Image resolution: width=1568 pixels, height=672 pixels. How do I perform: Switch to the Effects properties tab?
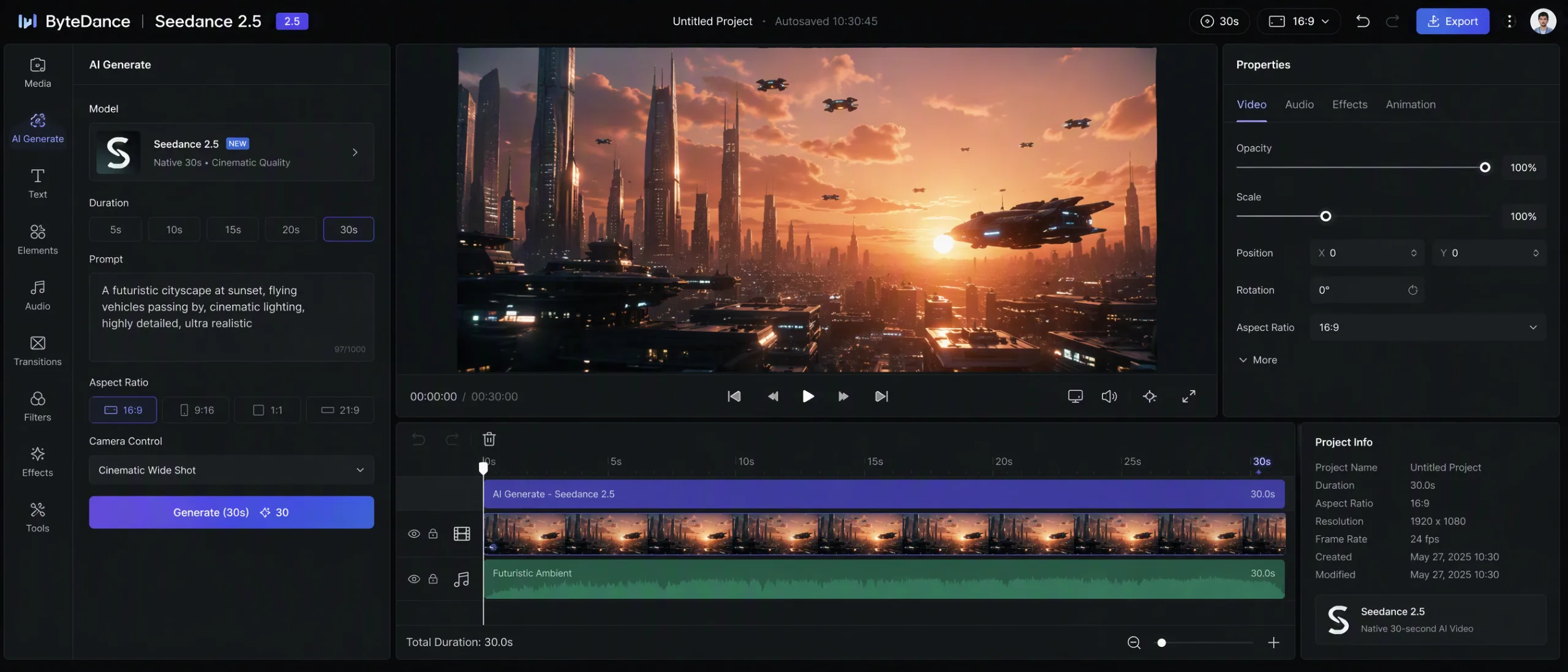click(1349, 105)
